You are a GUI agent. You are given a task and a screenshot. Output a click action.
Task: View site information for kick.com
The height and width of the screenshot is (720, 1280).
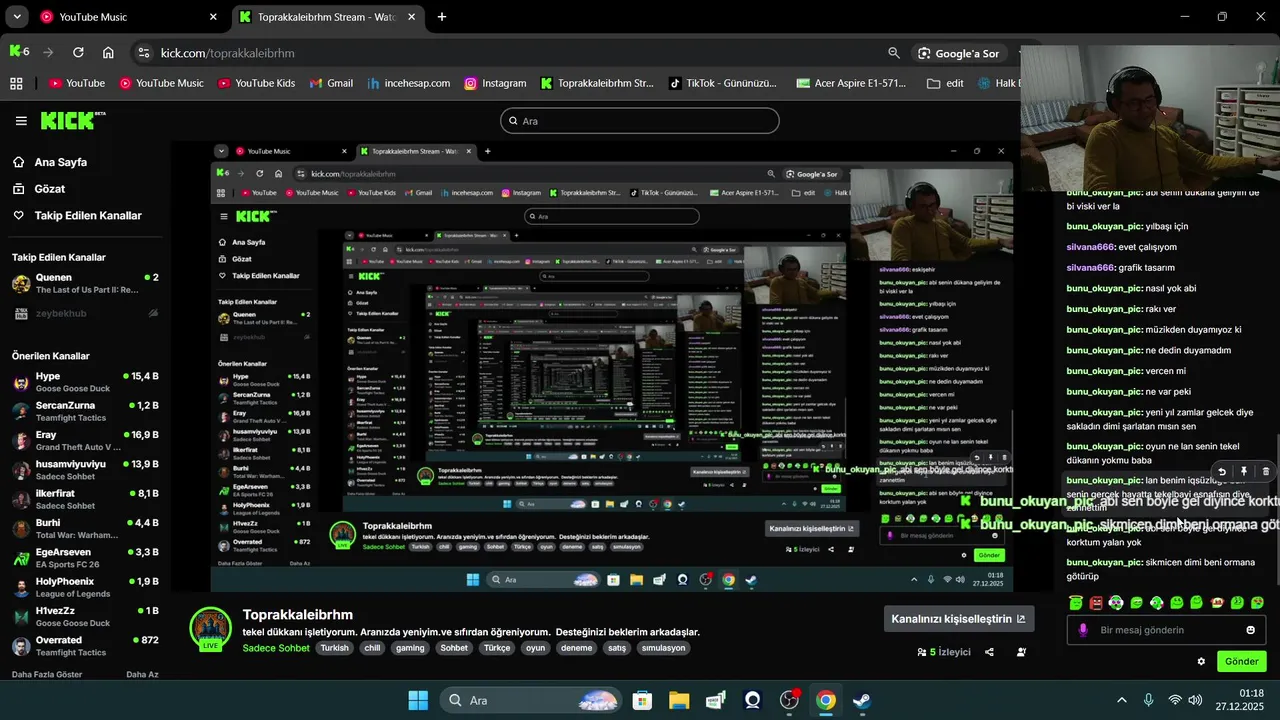click(x=143, y=52)
